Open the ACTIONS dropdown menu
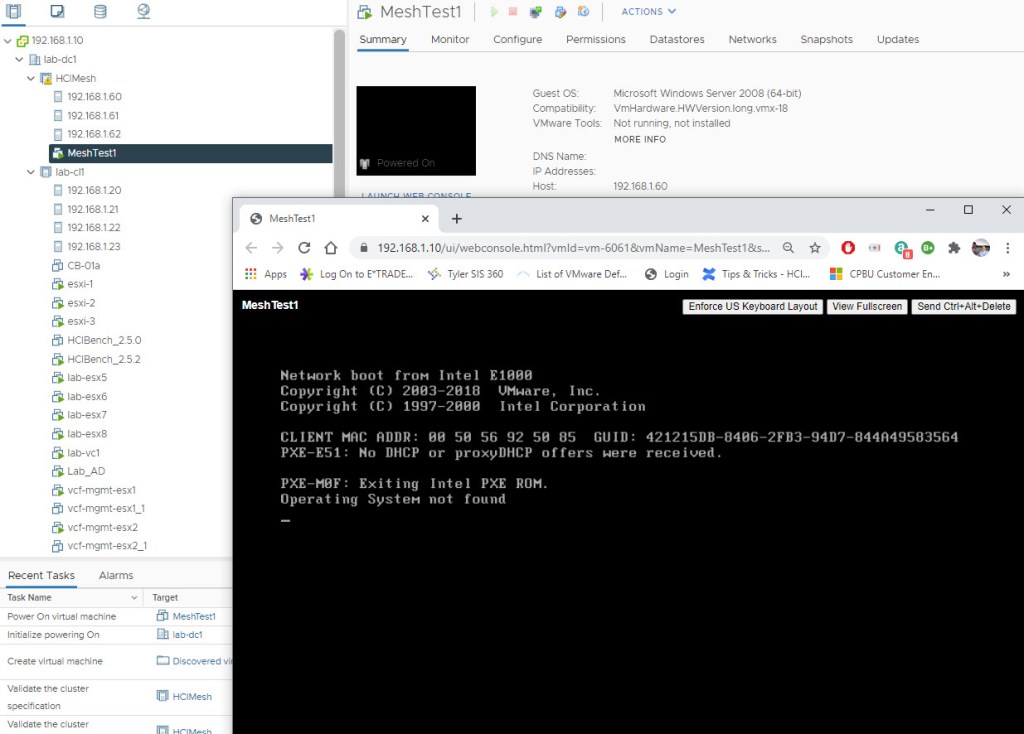The width and height of the screenshot is (1024, 734). [648, 12]
